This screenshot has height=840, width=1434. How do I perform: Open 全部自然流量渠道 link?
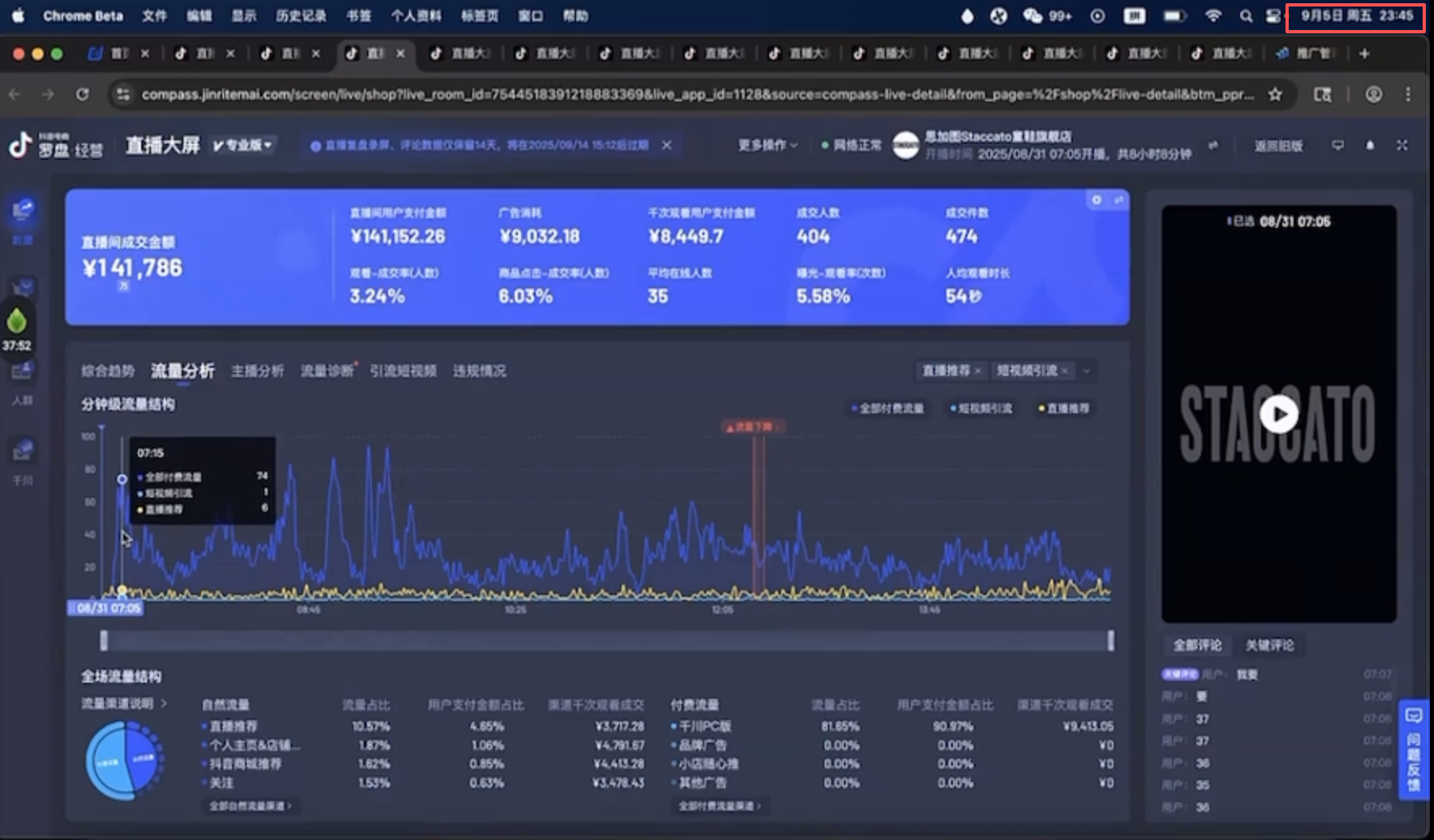pos(250,806)
